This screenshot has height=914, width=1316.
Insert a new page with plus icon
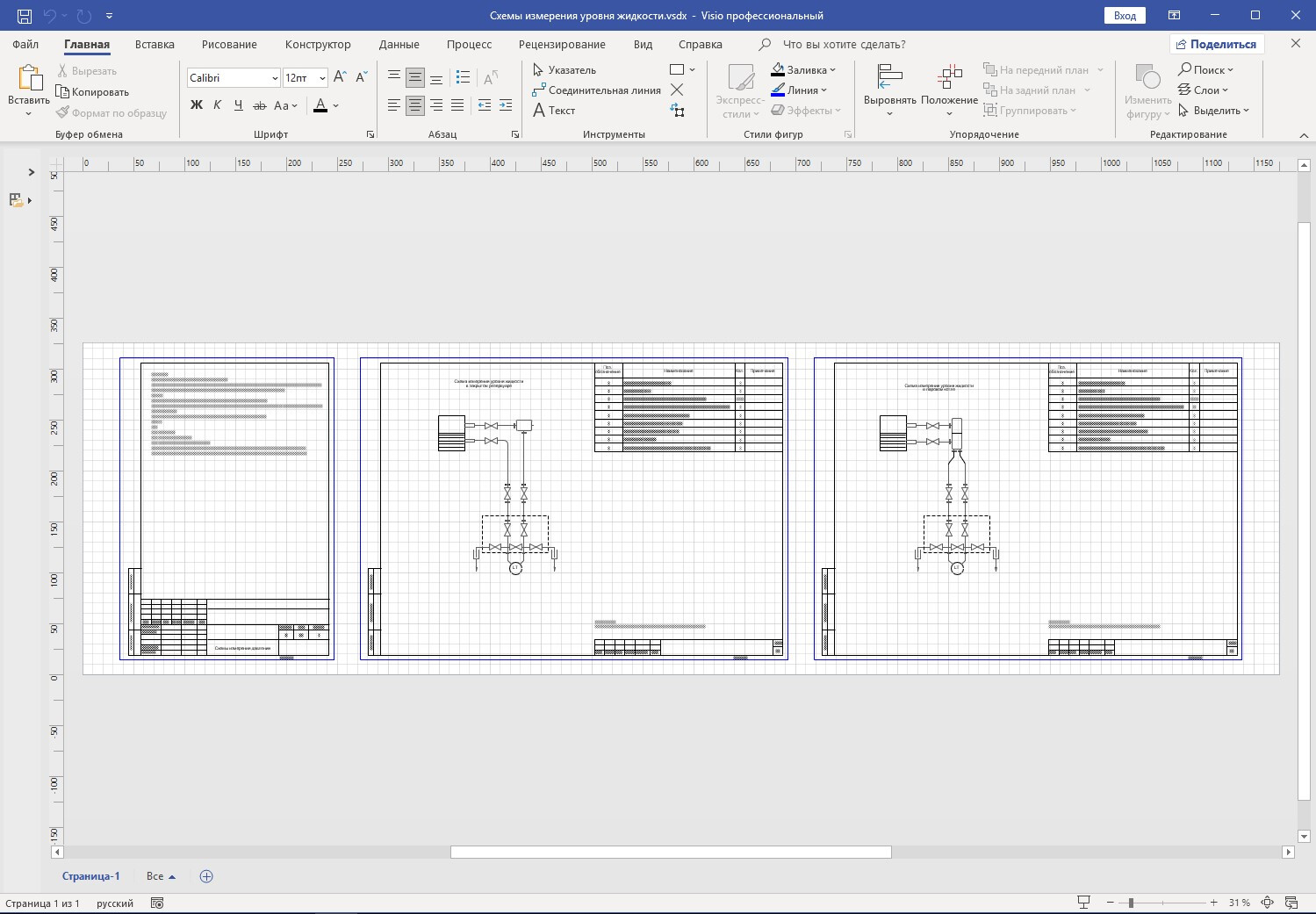tap(206, 876)
